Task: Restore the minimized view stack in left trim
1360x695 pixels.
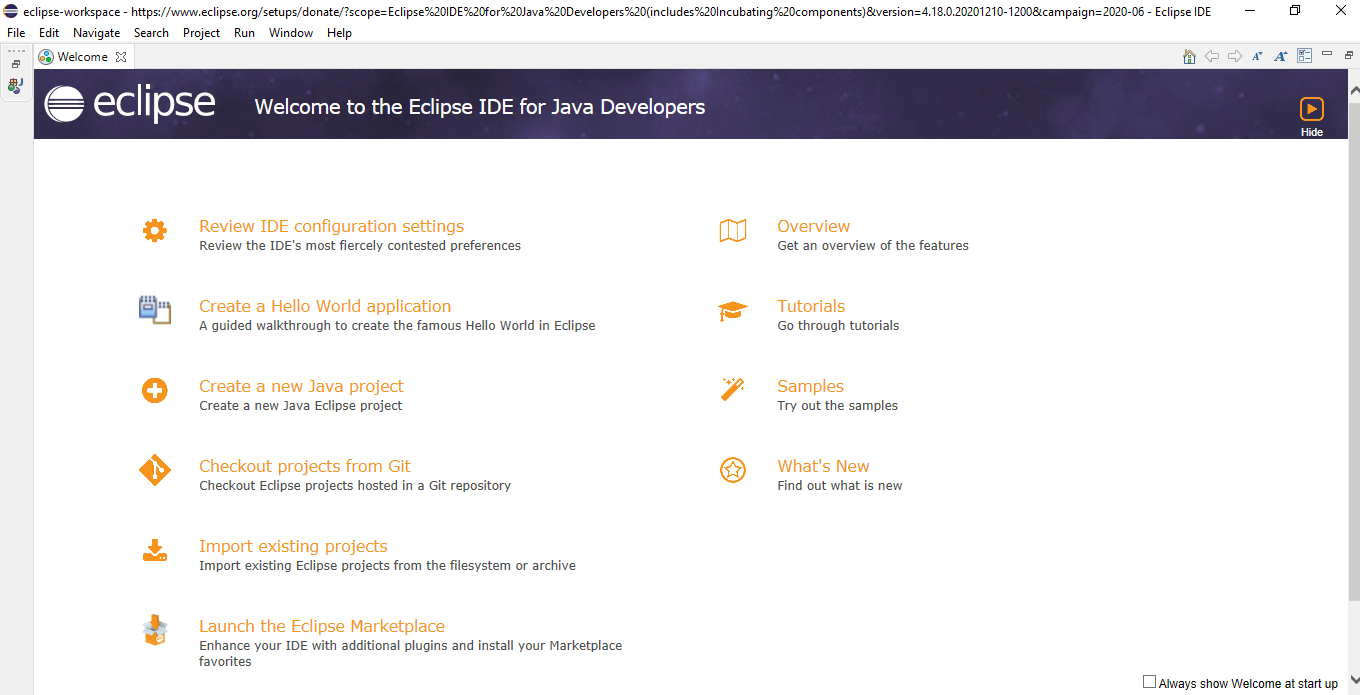Action: 16,64
